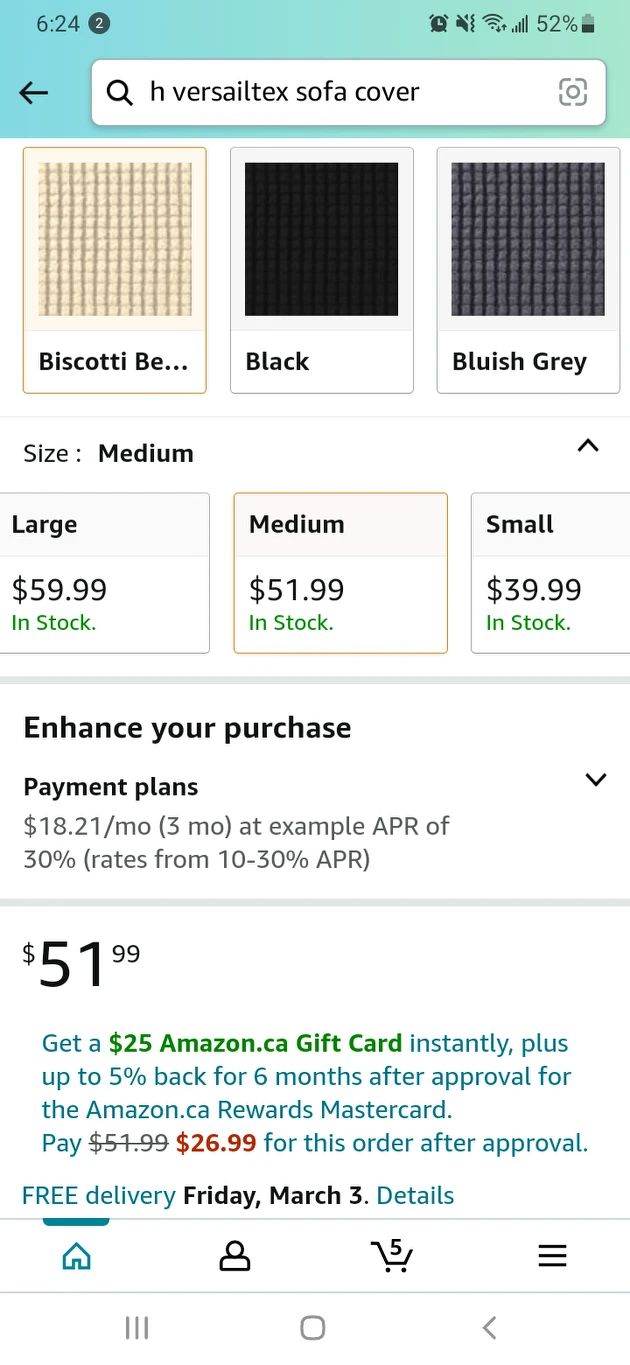Open the delivery Details link
The height and width of the screenshot is (1365, 630).
[x=415, y=1195]
